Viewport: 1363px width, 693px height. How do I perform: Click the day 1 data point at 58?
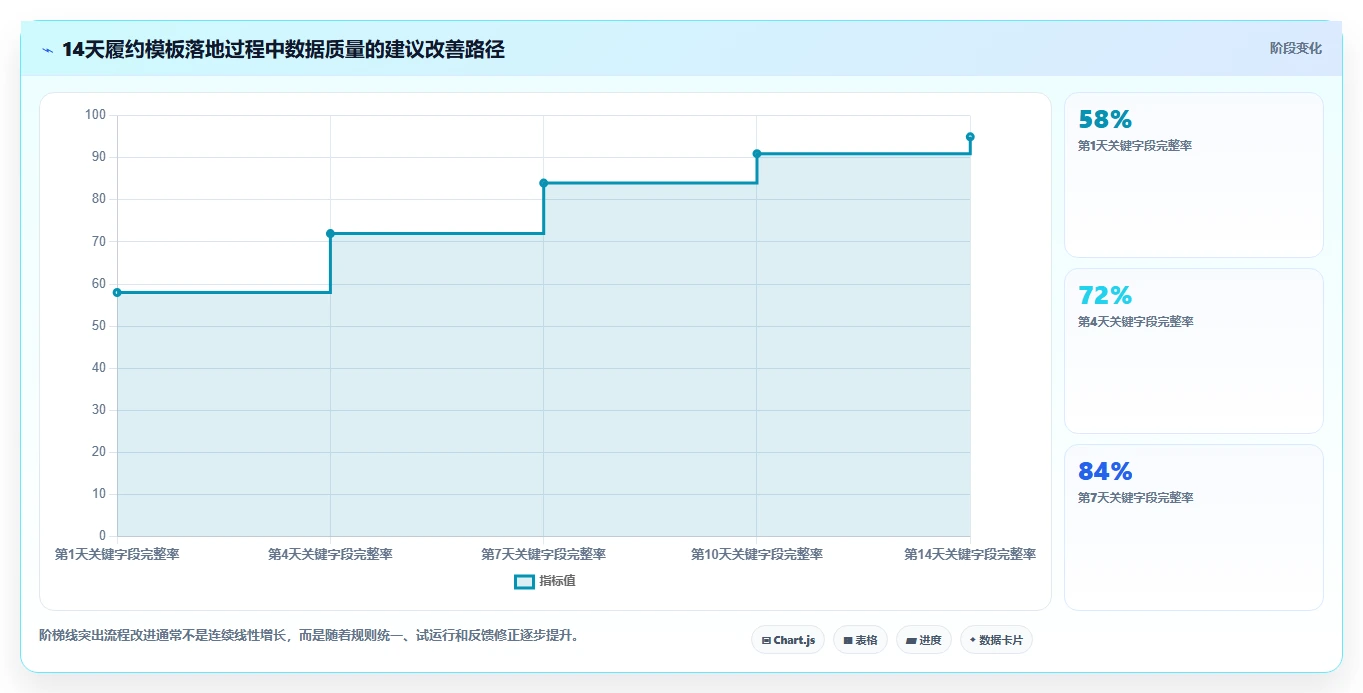tap(117, 292)
